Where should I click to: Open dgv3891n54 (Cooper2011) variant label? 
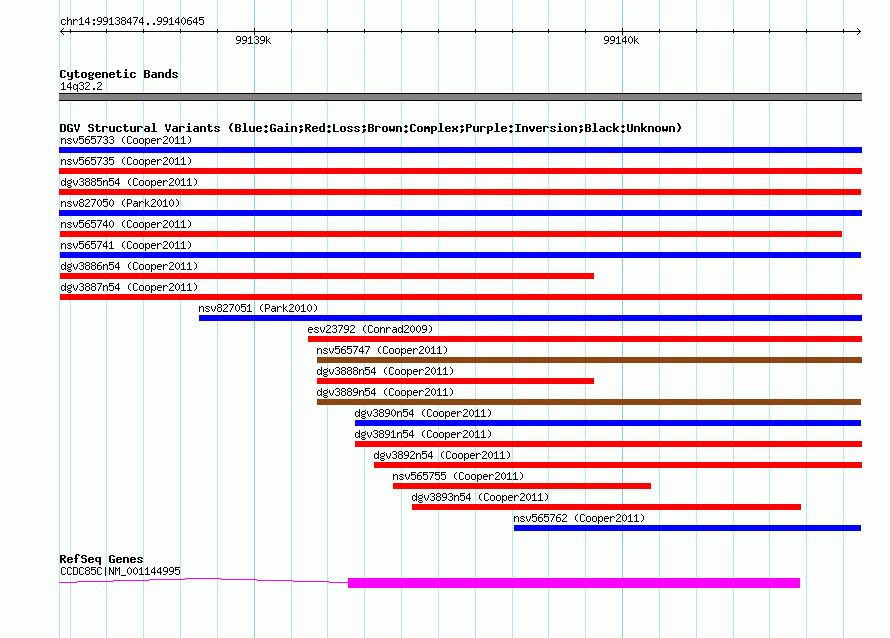[x=423, y=434]
